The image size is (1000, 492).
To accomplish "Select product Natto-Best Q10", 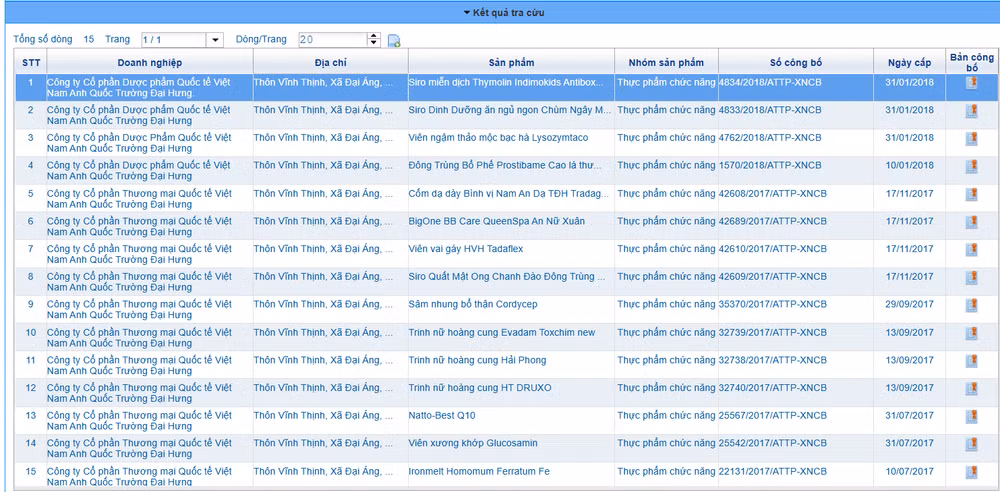I will coord(442,415).
